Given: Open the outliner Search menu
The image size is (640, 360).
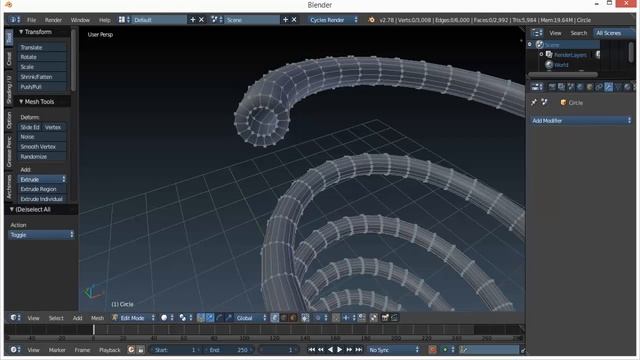Looking at the screenshot, I should point(578,33).
